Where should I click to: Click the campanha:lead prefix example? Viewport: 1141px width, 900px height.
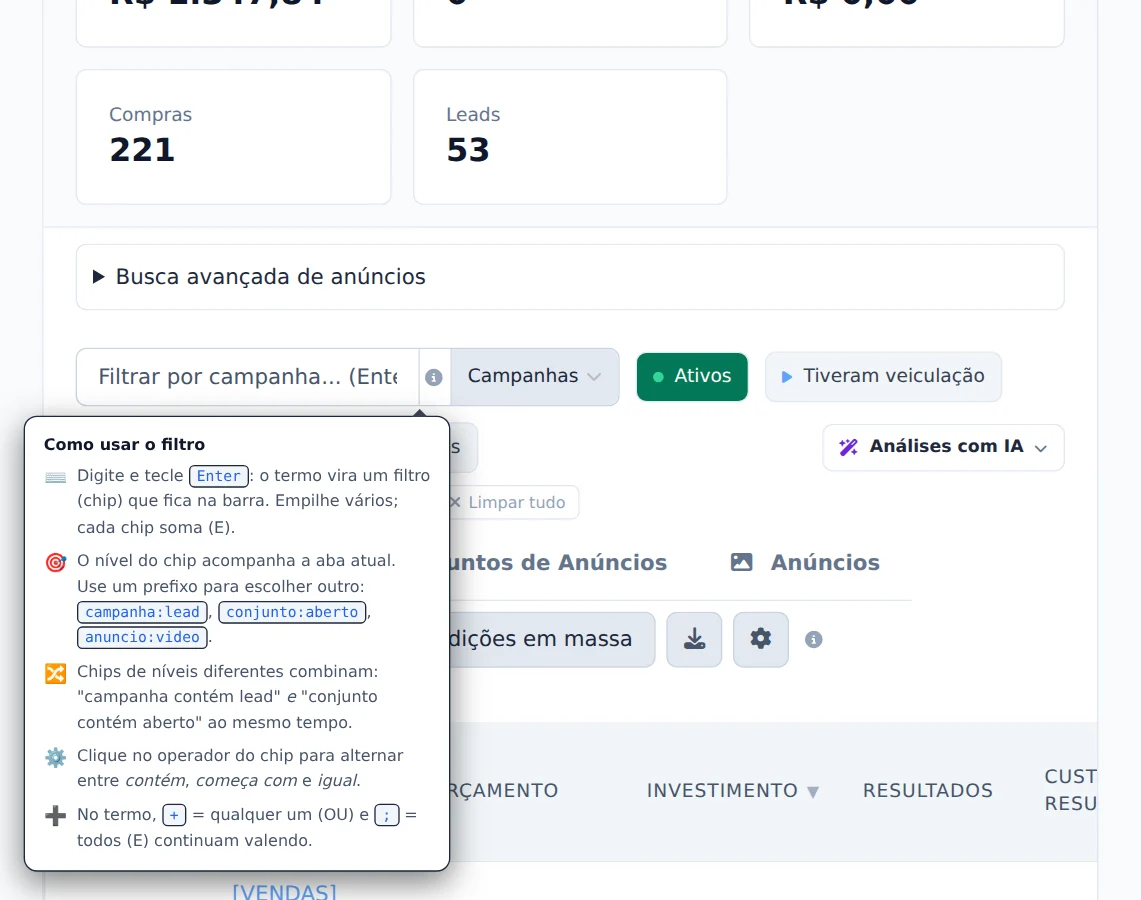tap(143, 612)
